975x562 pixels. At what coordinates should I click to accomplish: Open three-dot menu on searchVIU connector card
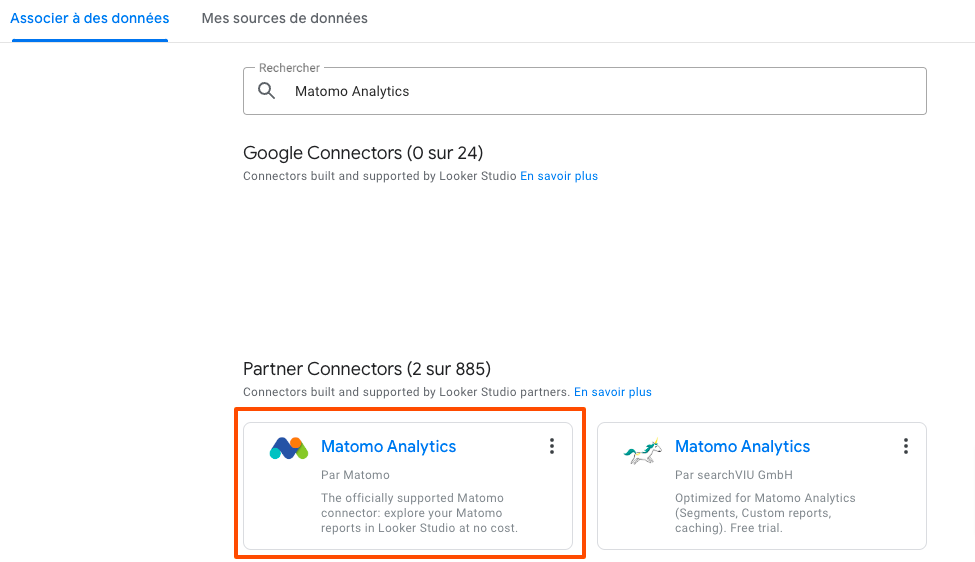tap(905, 446)
